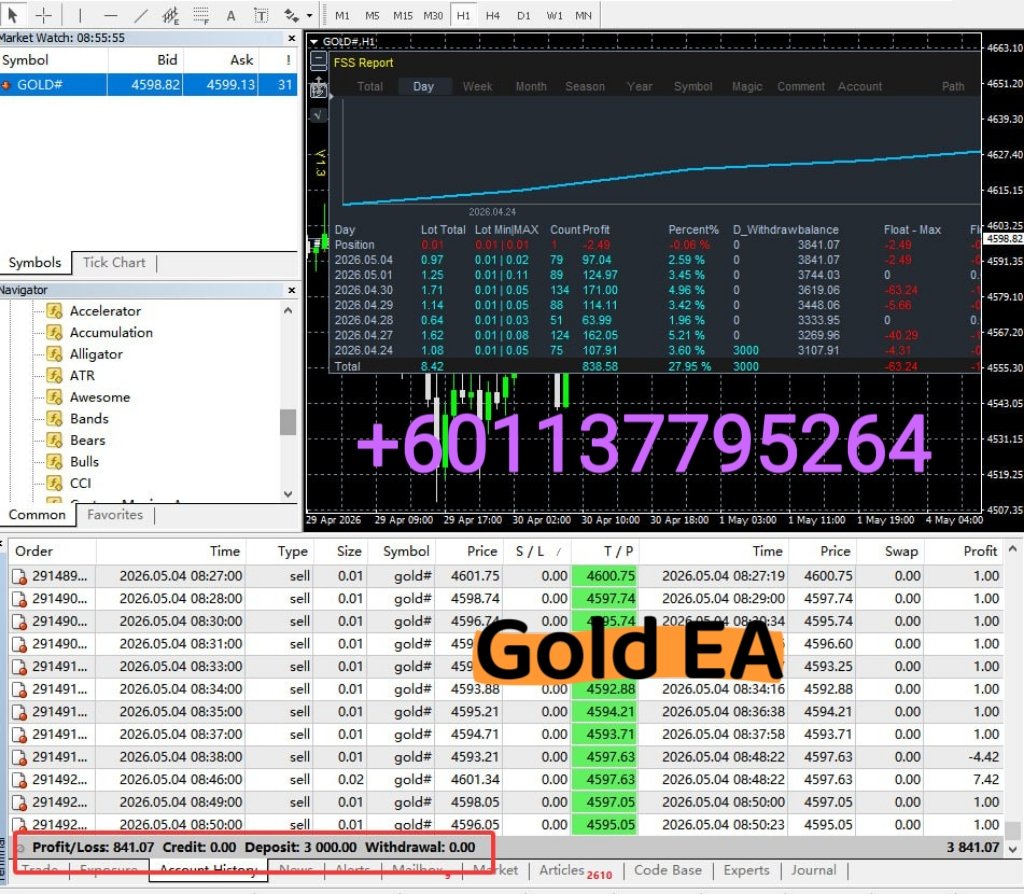Image resolution: width=1024 pixels, height=894 pixels.
Task: Sort history by Order column header
Action: pyautogui.click(x=52, y=551)
